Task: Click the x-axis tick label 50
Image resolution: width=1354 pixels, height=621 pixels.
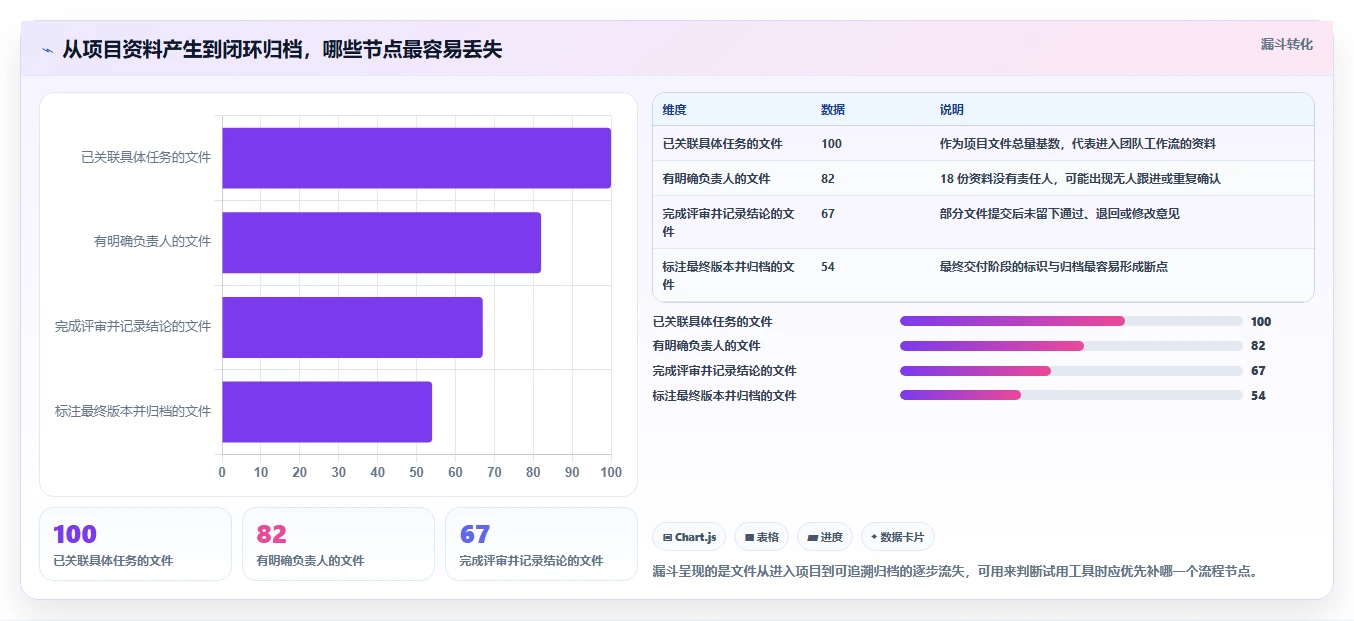Action: (416, 472)
